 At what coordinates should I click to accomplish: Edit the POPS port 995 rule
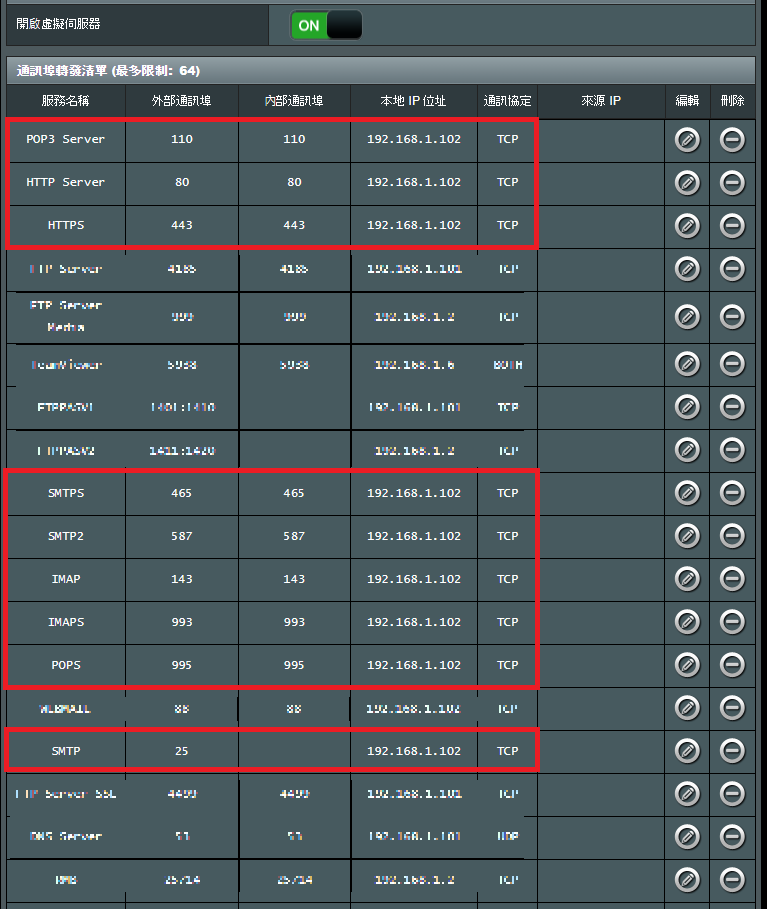click(x=687, y=665)
